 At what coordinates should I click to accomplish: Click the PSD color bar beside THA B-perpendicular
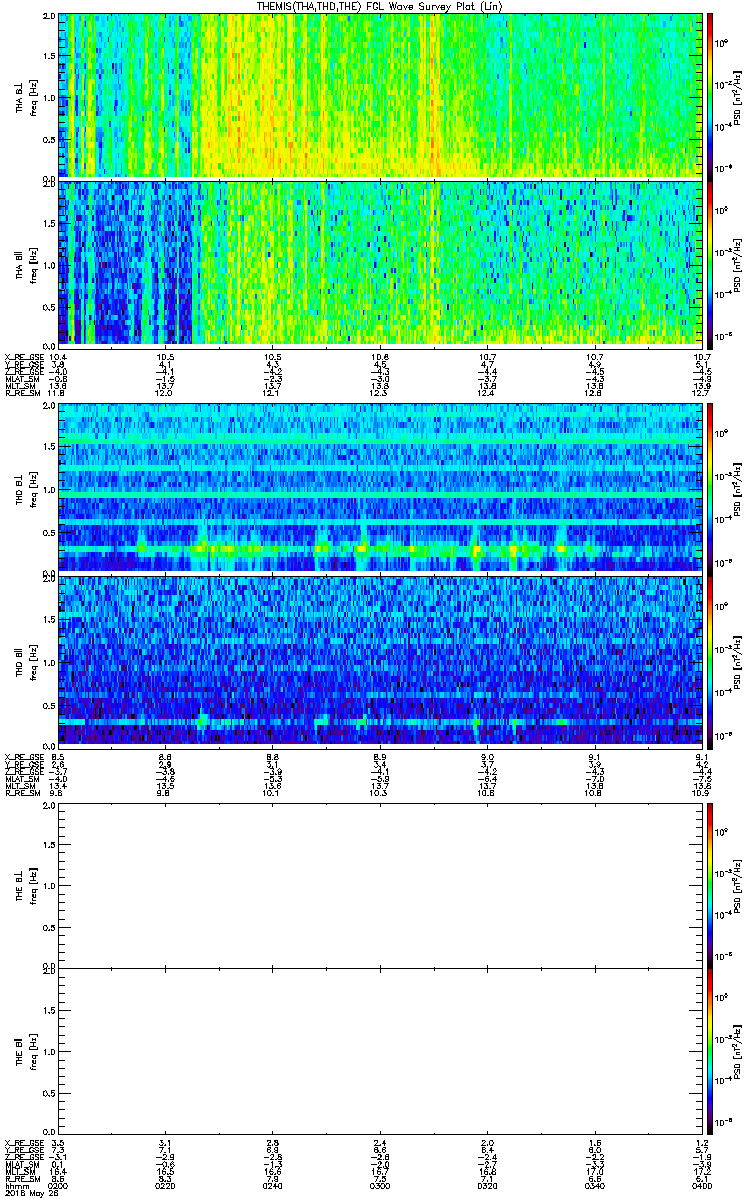click(710, 96)
